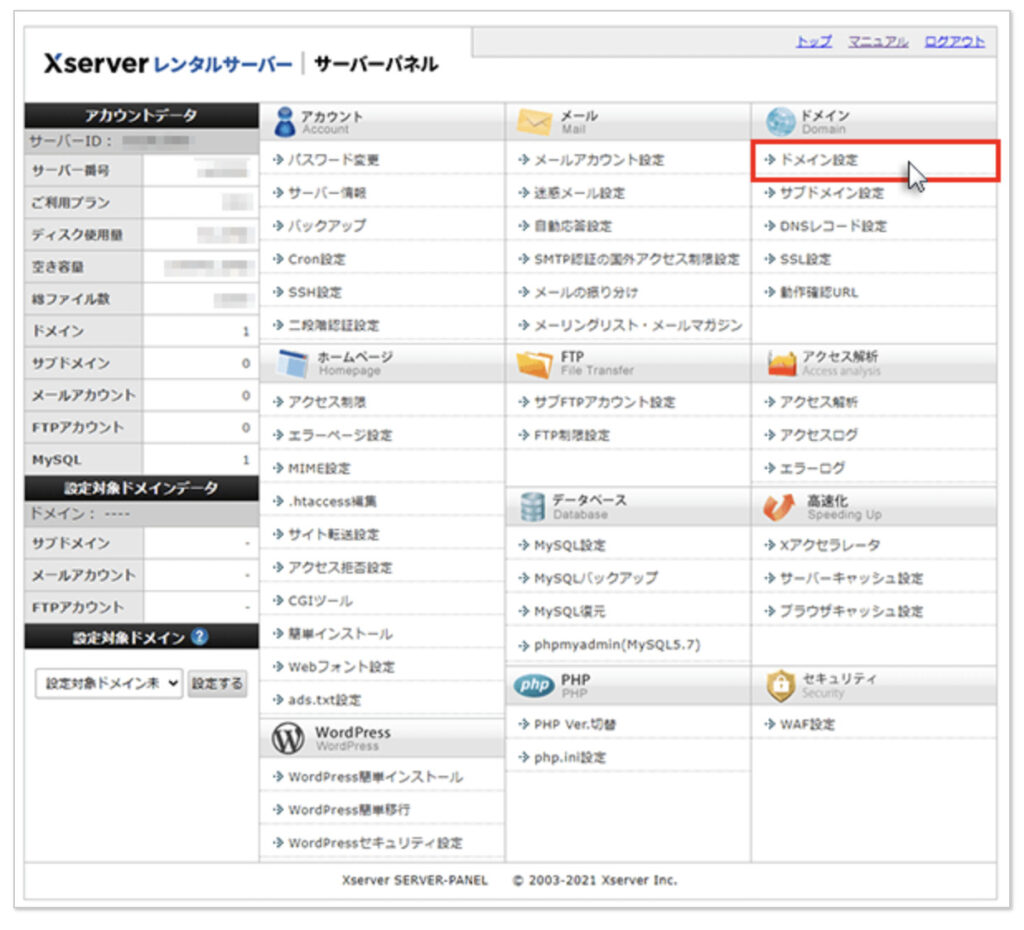Screen dimensions: 1024x930
Task: Open FTP制限設定
Action: [571, 436]
